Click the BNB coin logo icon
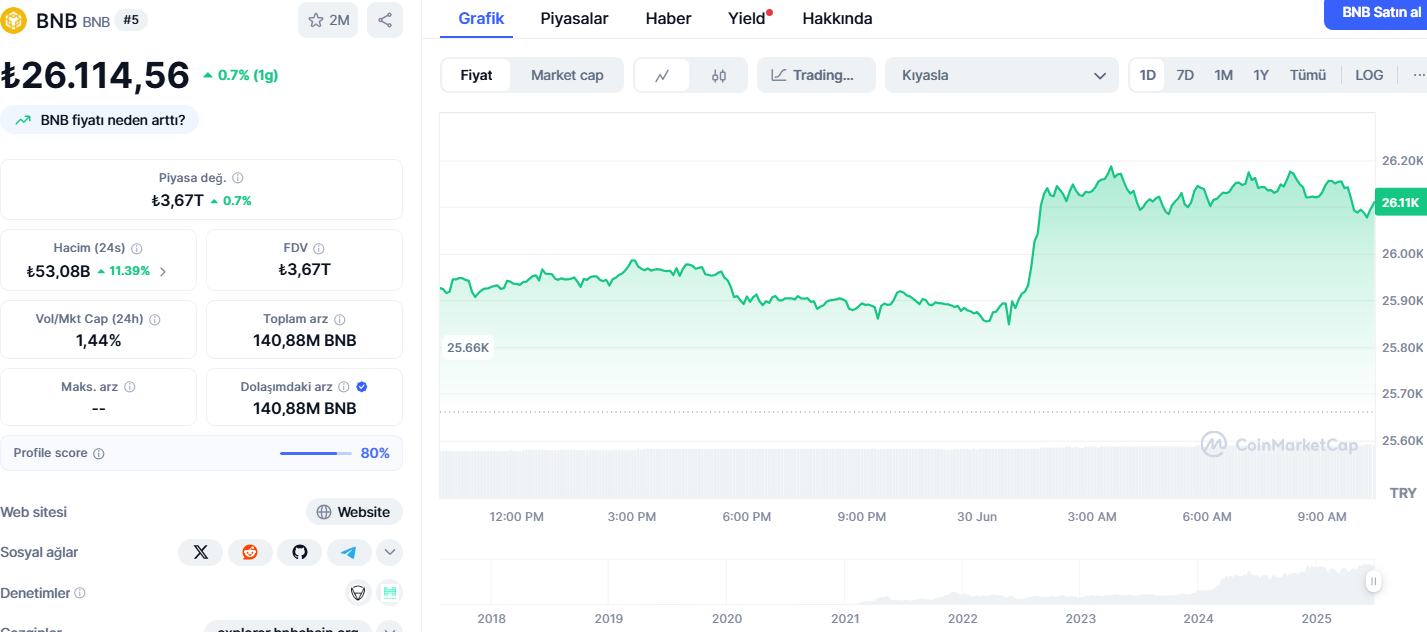Screen dimensions: 1427x632 tap(13, 20)
